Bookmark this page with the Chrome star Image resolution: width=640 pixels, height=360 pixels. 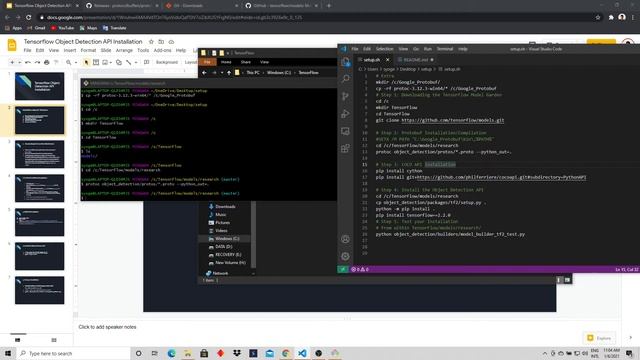point(598,18)
